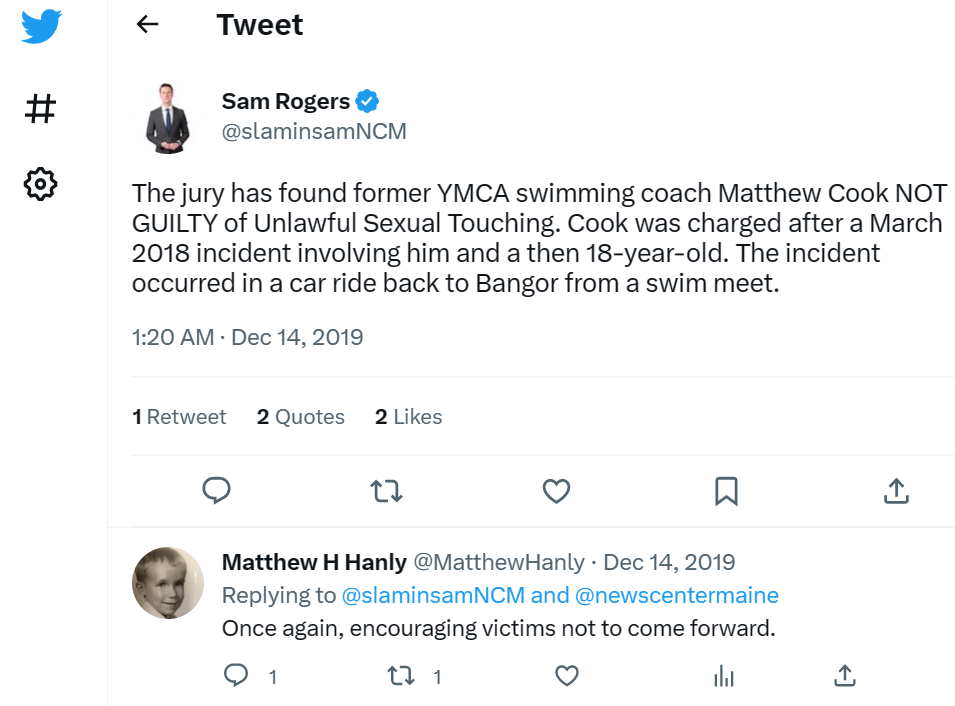955x706 pixels.
Task: Bookmark the main tweet
Action: pyautogui.click(x=726, y=490)
